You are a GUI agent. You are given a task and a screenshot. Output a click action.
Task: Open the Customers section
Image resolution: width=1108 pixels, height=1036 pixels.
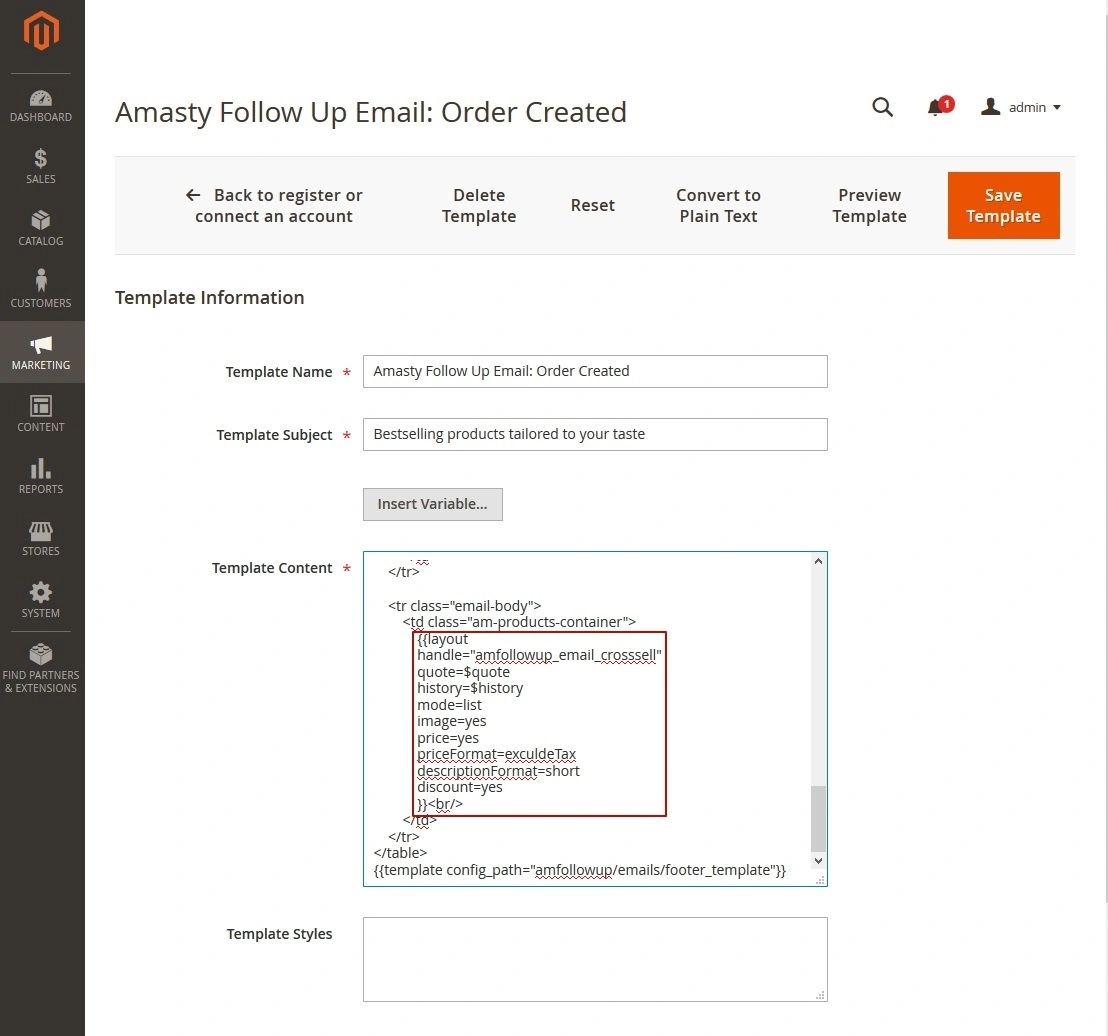[x=40, y=290]
